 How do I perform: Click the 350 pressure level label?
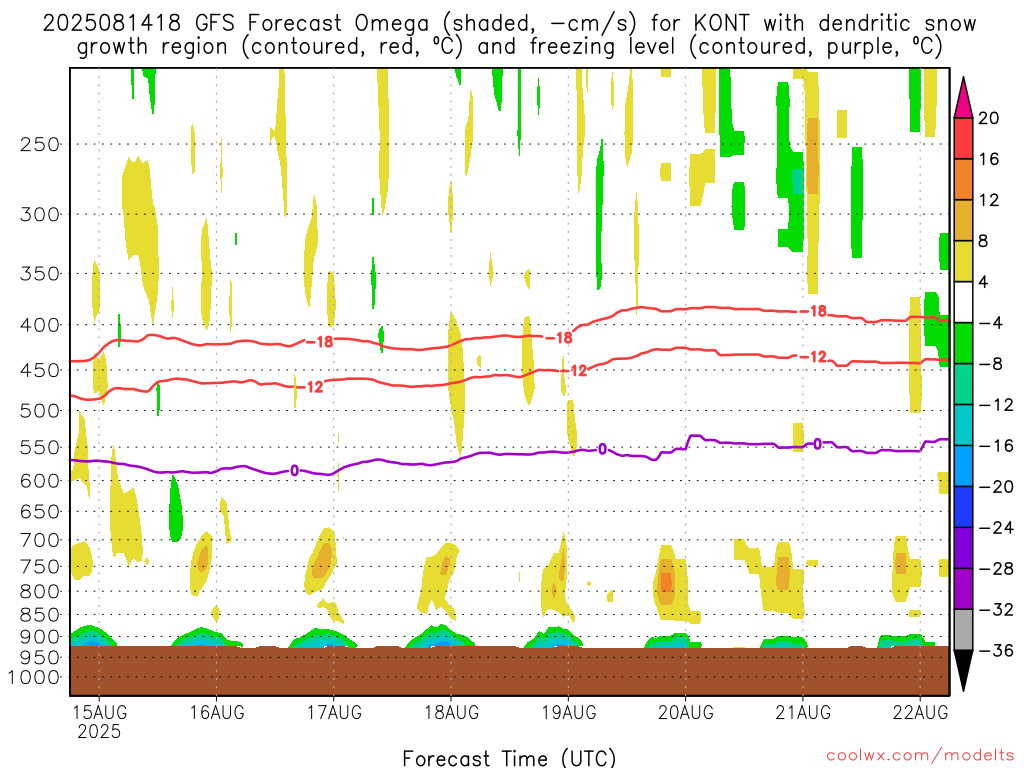(40, 274)
